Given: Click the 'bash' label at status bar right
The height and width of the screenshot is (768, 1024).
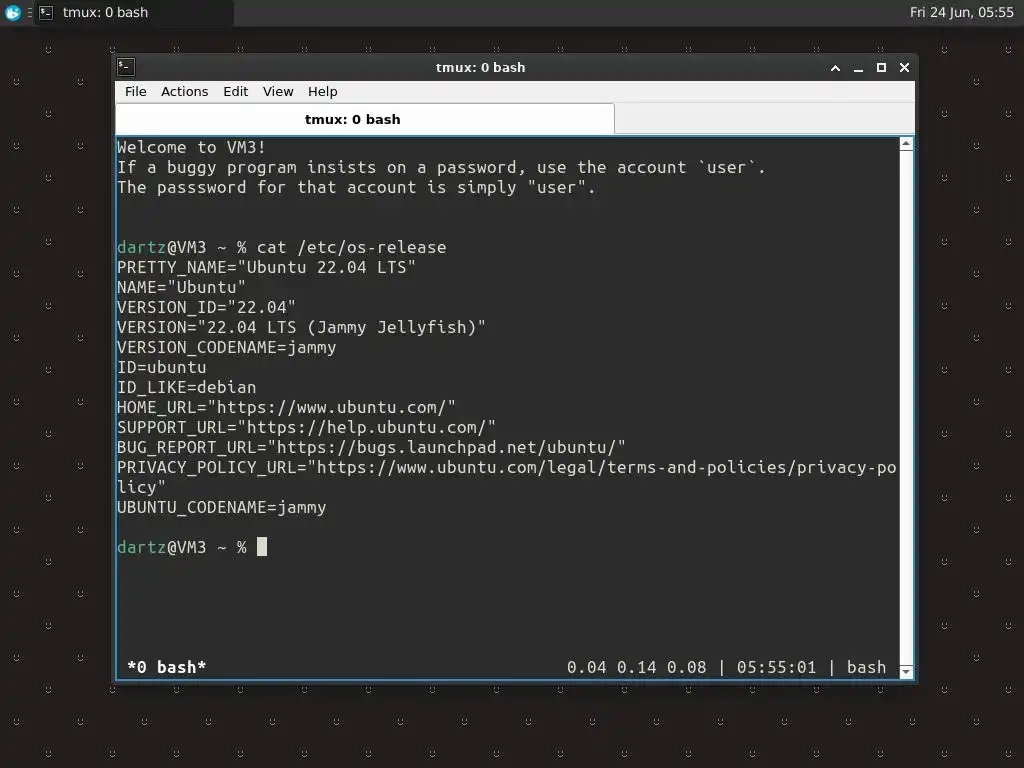Looking at the screenshot, I should [867, 667].
